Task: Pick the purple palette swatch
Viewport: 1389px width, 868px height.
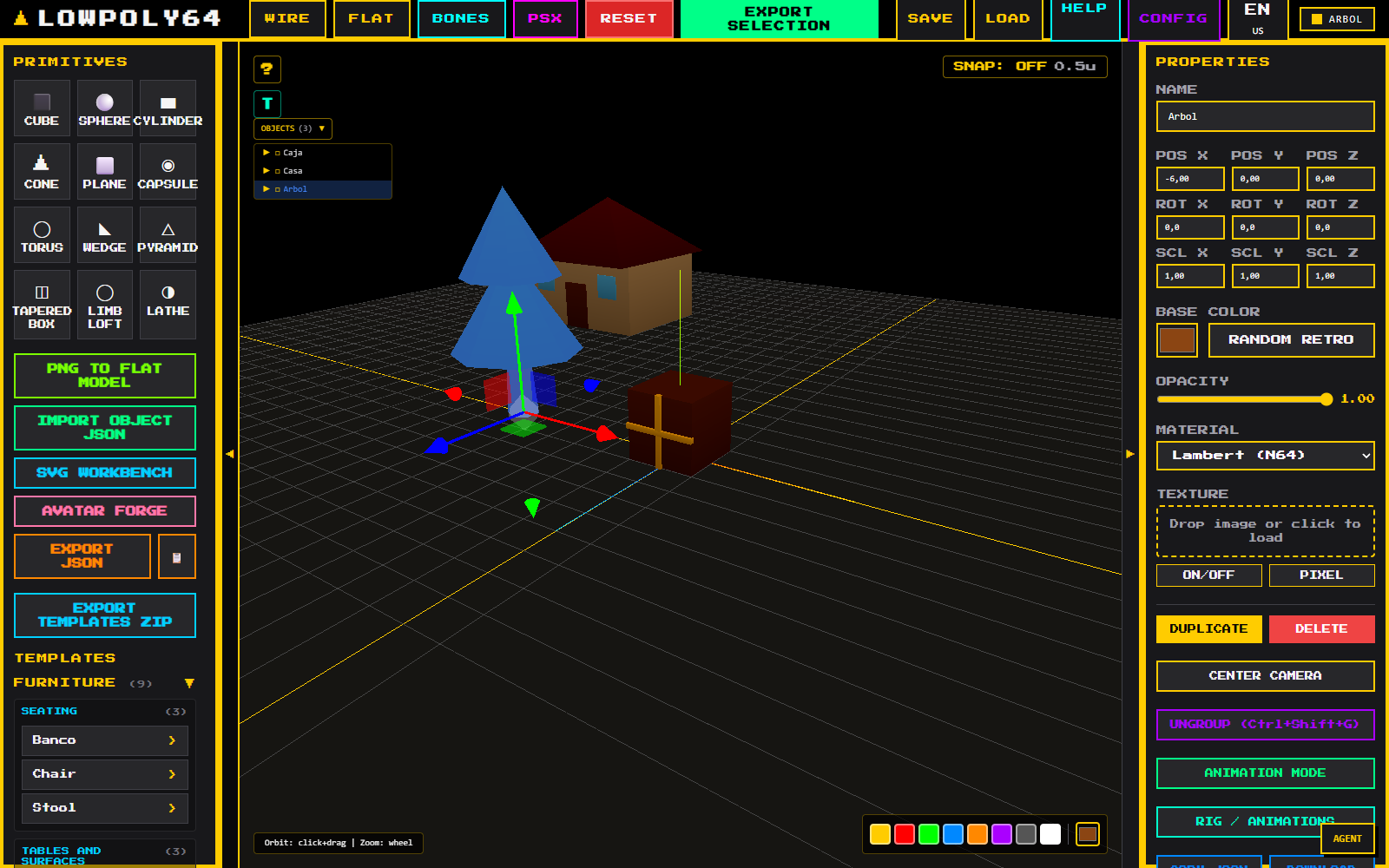Action: (1002, 834)
